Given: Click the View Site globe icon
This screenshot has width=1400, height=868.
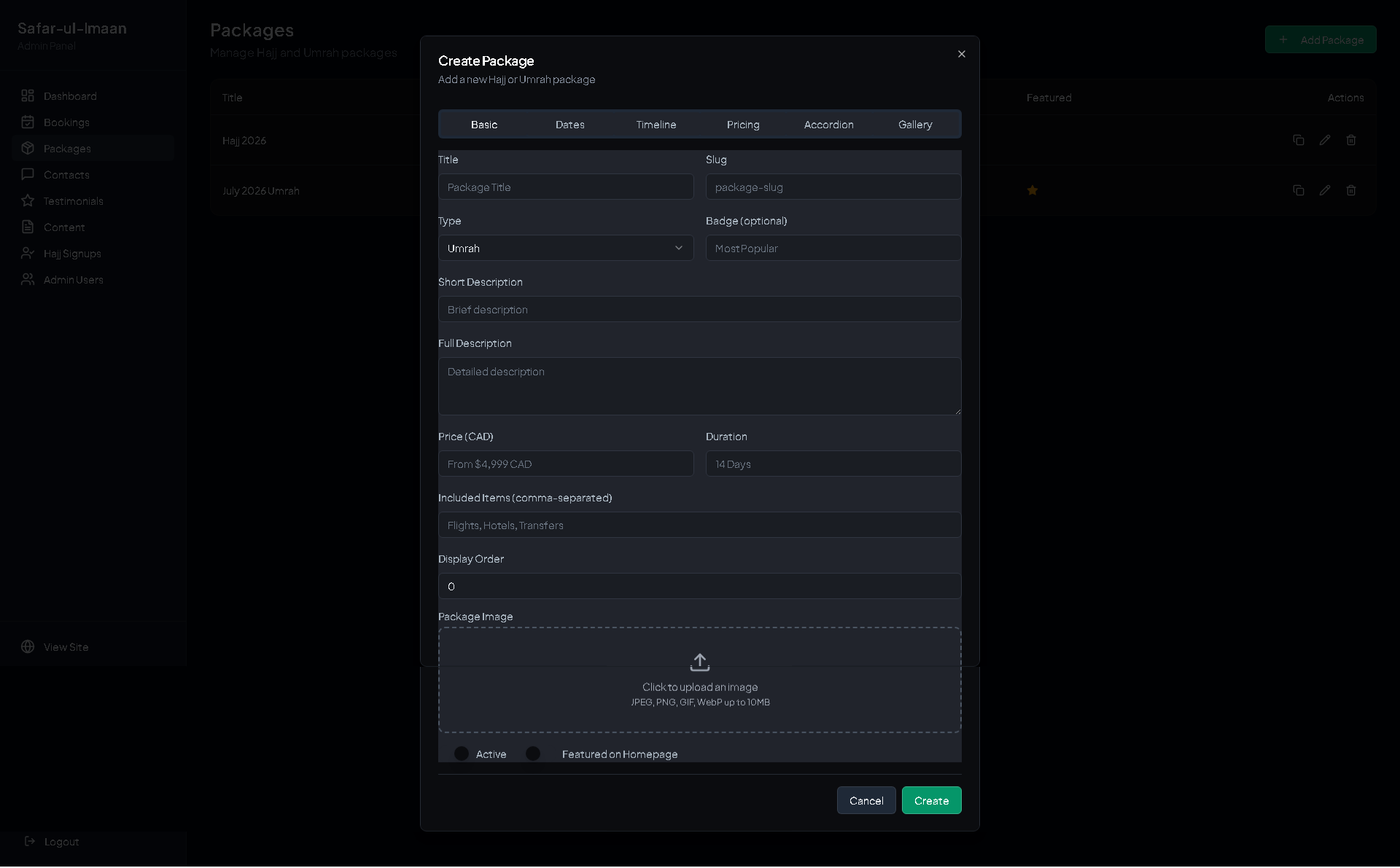Looking at the screenshot, I should (x=28, y=646).
